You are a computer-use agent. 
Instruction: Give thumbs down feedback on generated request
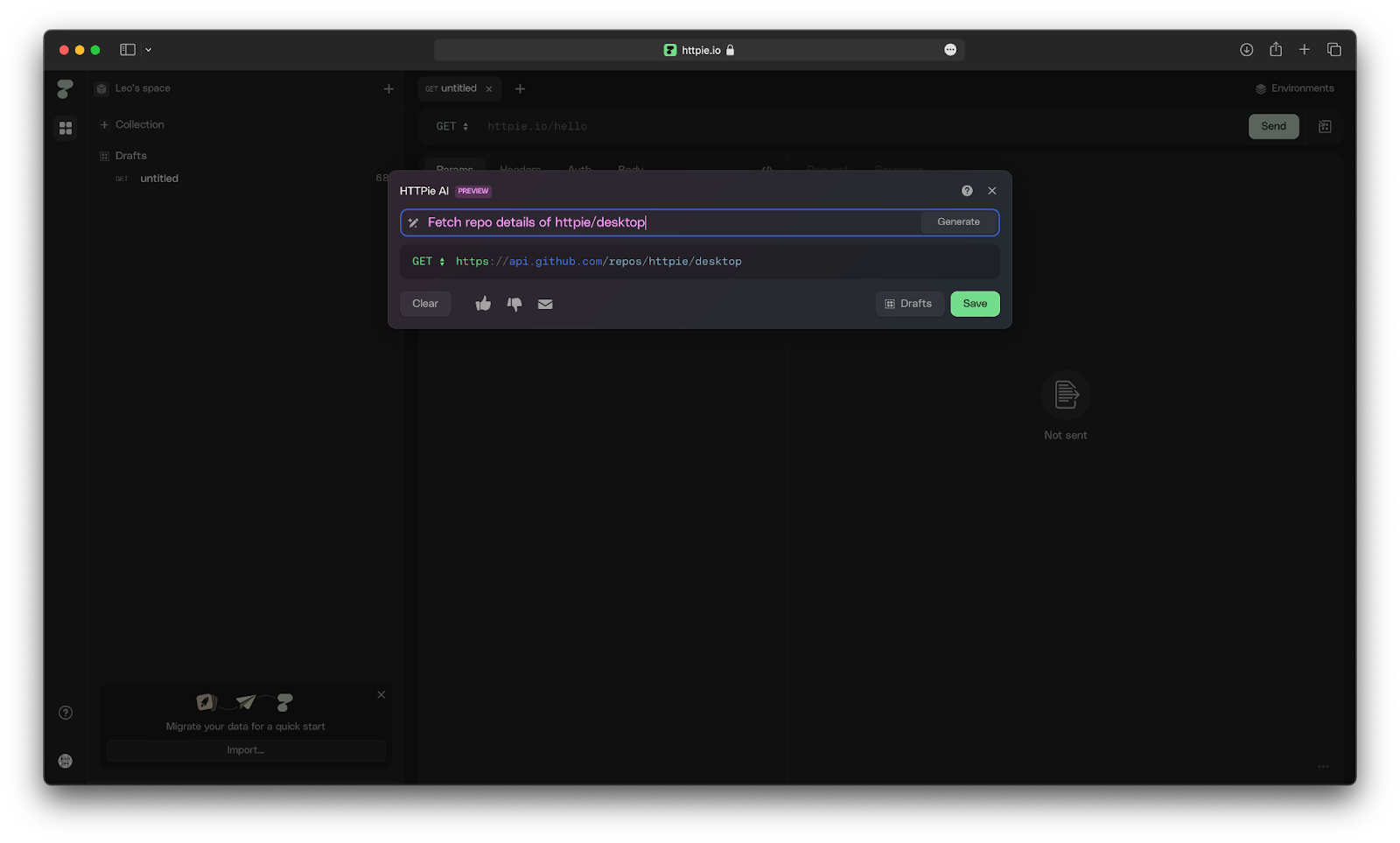tap(514, 304)
